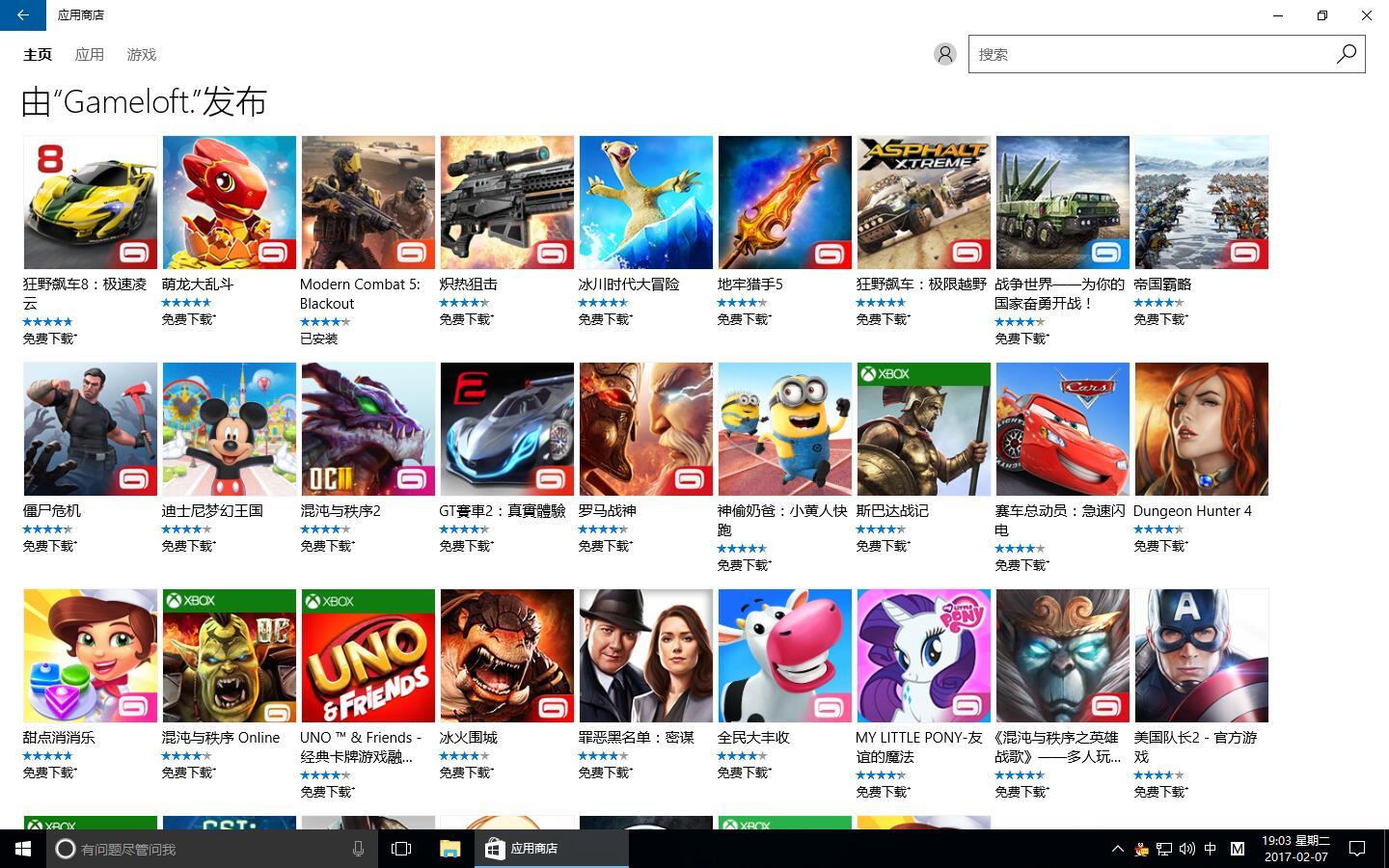Open the 甜点消消乐 game icon
This screenshot has height=868, width=1389.
pyautogui.click(x=91, y=656)
